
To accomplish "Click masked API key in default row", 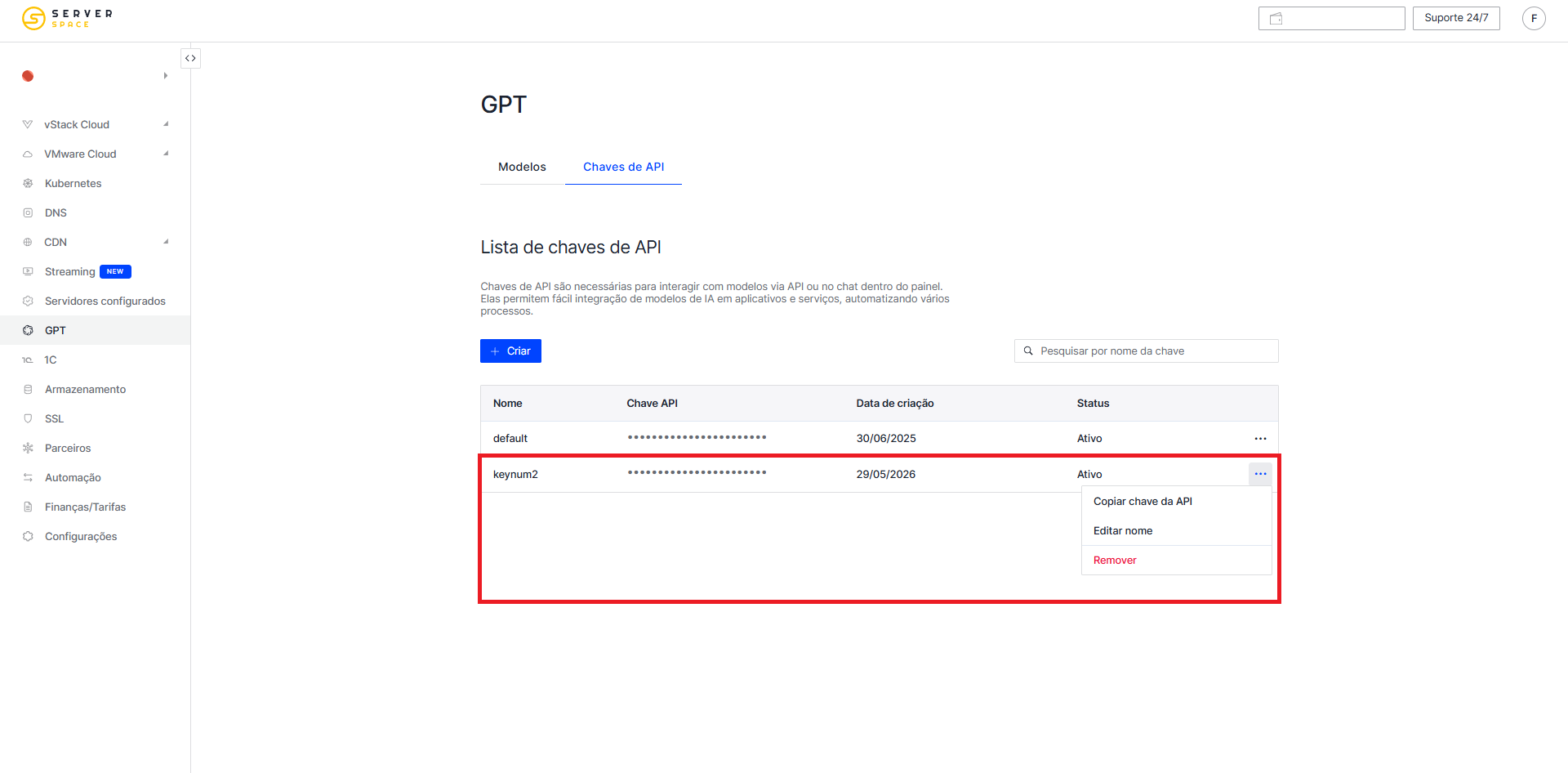I will tap(697, 437).
